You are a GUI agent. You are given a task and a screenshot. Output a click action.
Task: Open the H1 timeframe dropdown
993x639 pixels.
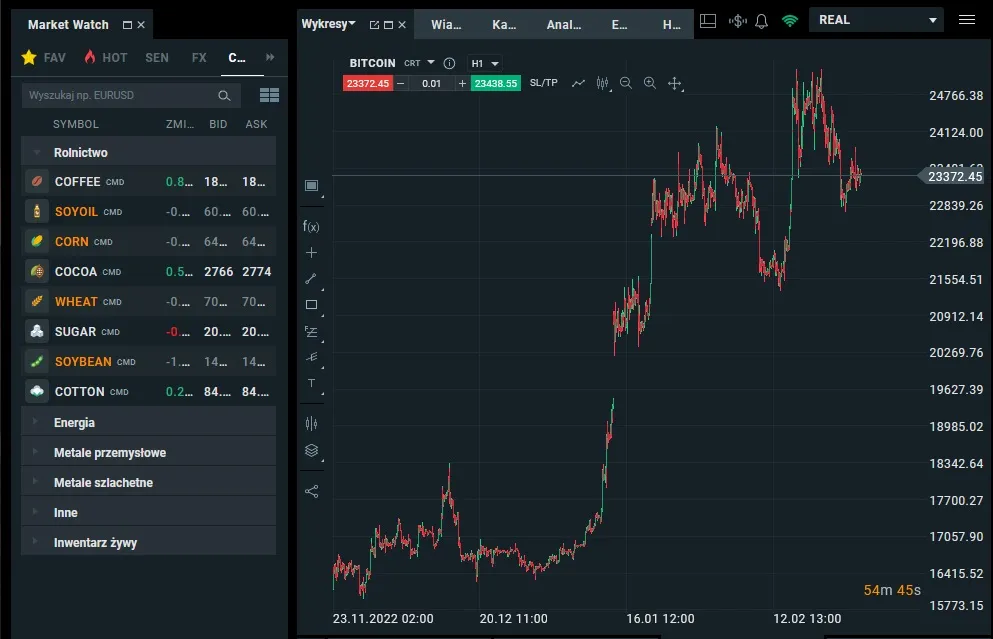tap(484, 63)
